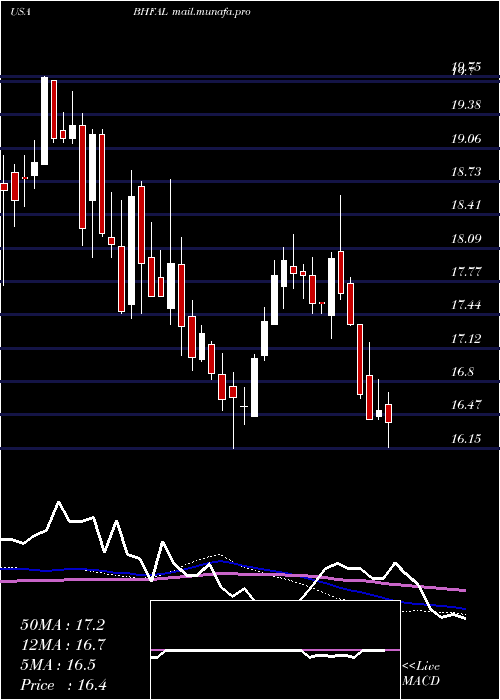Click the 16.15 price axis label
The image size is (500, 700).
pyautogui.click(x=466, y=438)
